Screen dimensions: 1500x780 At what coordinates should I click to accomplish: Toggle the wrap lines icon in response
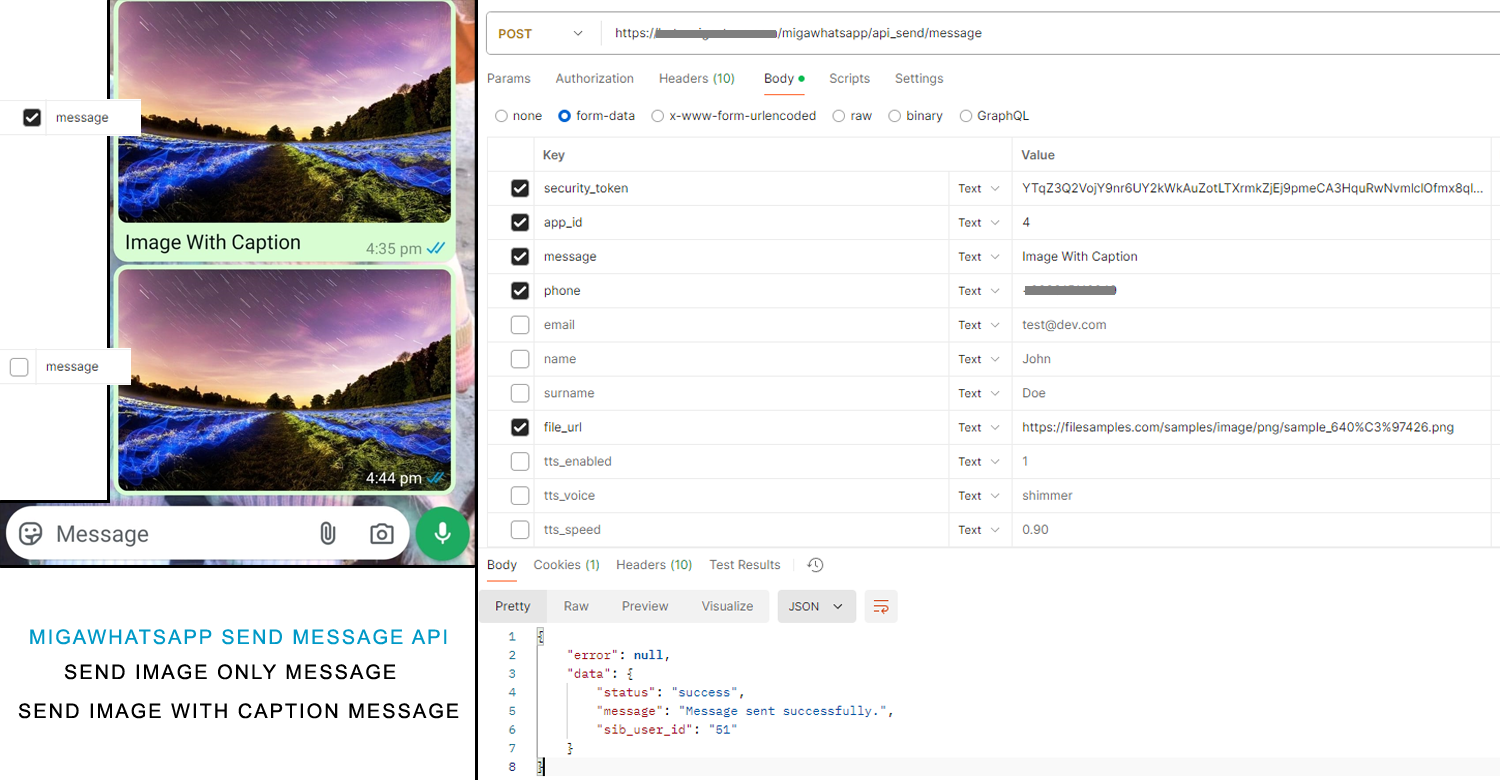(x=881, y=606)
